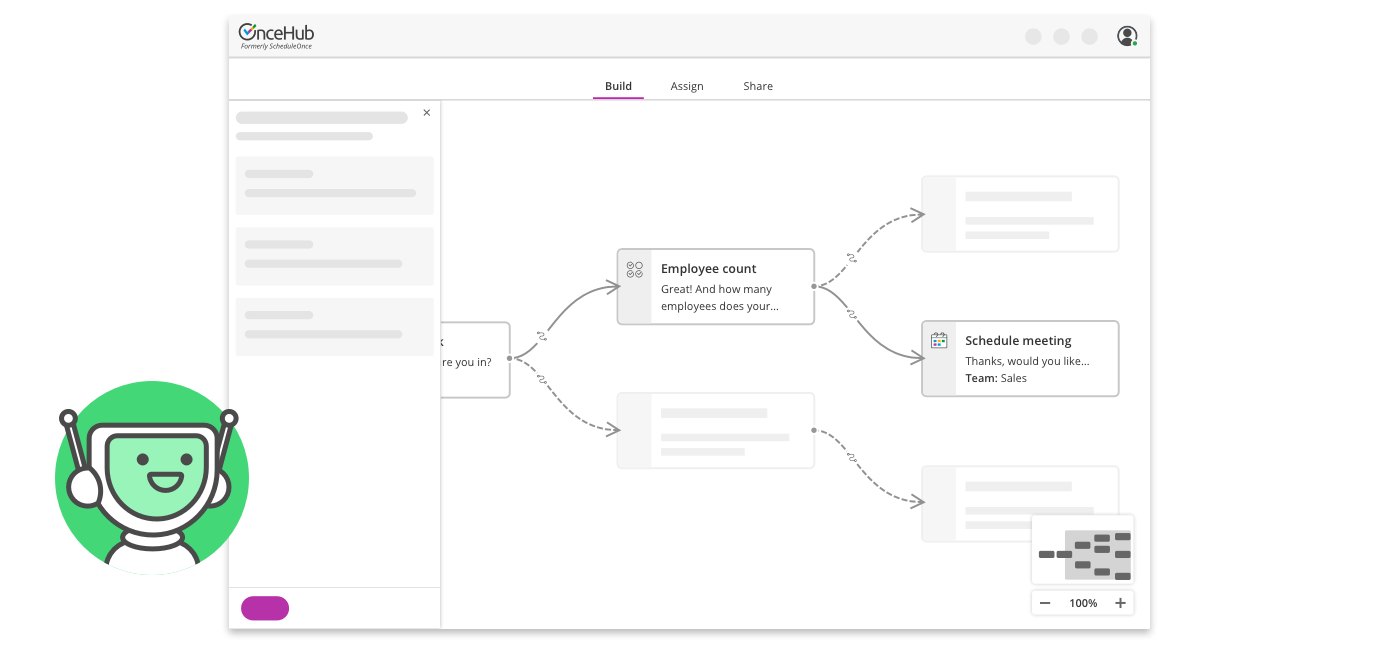The height and width of the screenshot is (650, 1378).
Task: Click the calendar icon on Schedule meeting node
Action: (939, 340)
